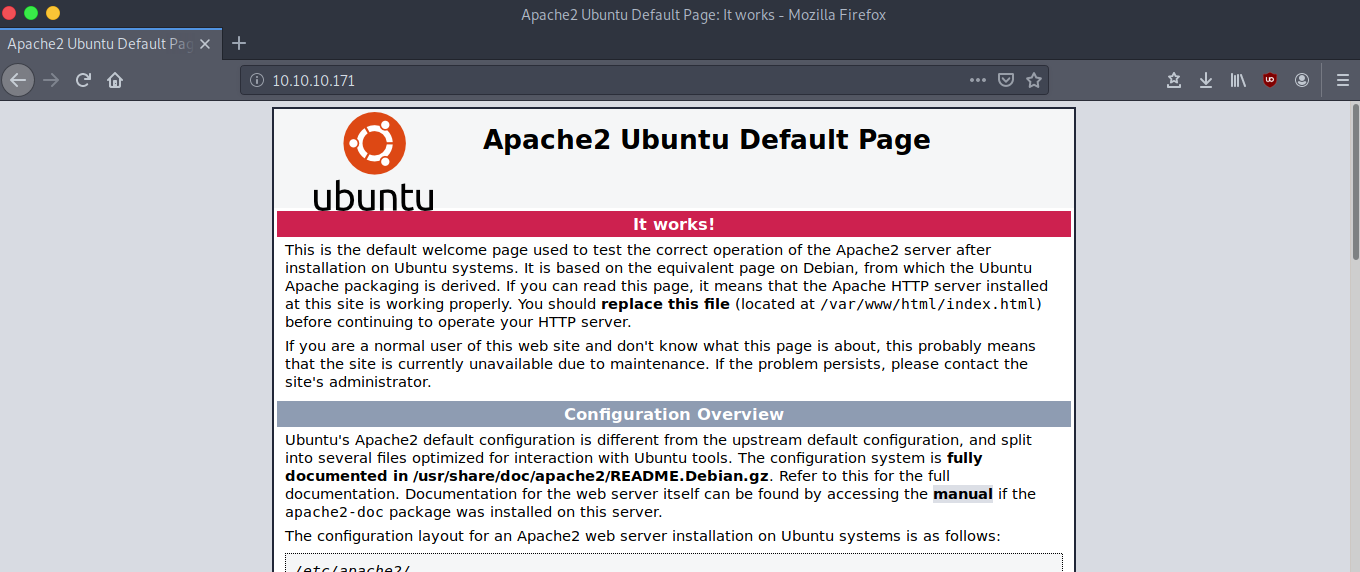
Task: Open the uBlock Origin shield extension
Action: (x=1270, y=80)
